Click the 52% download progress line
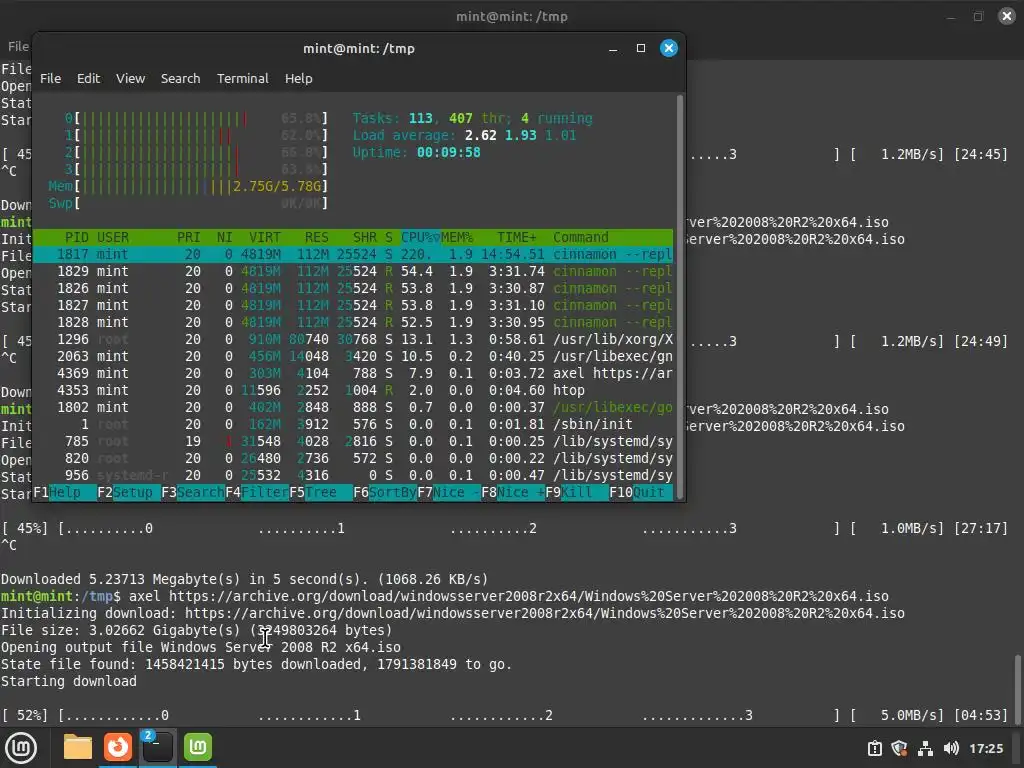 point(504,715)
